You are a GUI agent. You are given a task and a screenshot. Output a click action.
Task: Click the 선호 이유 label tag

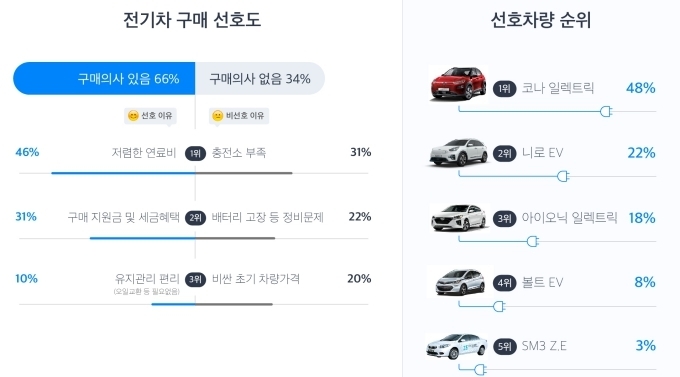[150, 116]
